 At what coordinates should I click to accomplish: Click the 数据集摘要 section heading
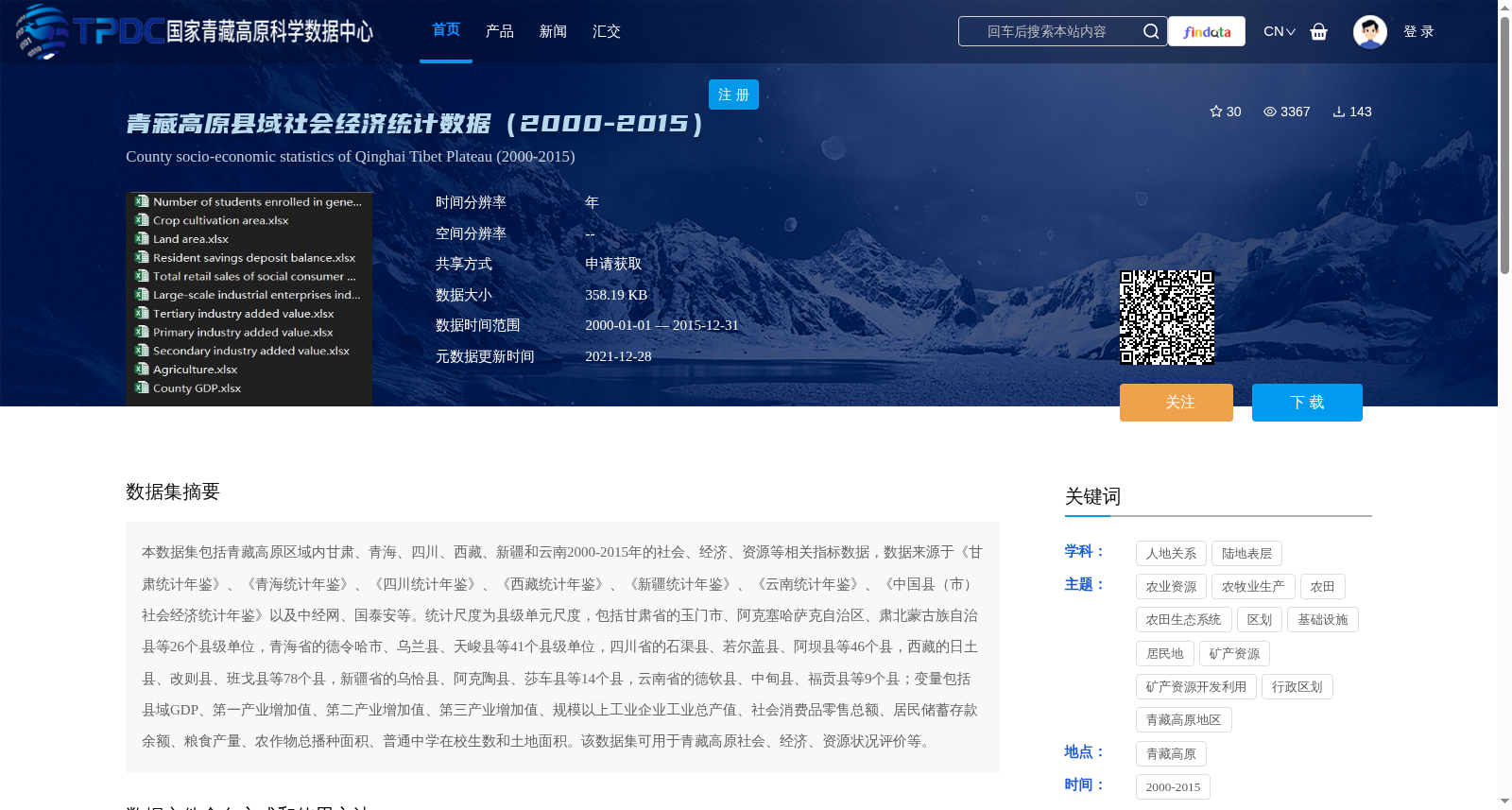click(173, 491)
